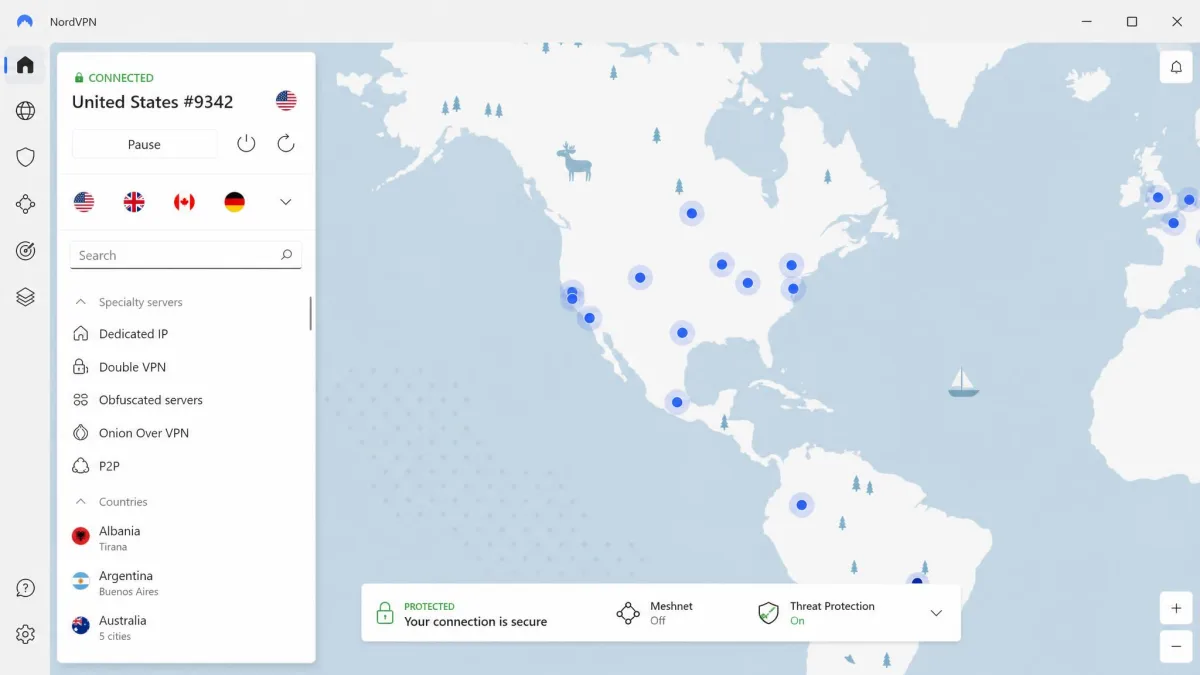Screen dimensions: 1200x675
Task: Click the Meshnet status icon
Action: 628,613
